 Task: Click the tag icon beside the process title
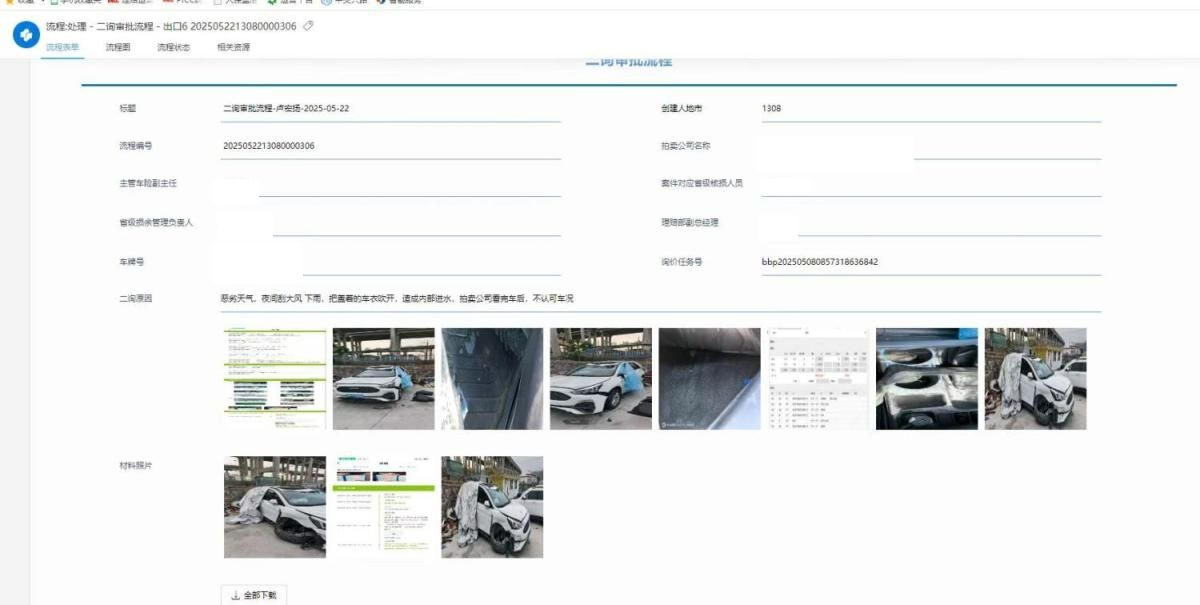click(x=308, y=26)
